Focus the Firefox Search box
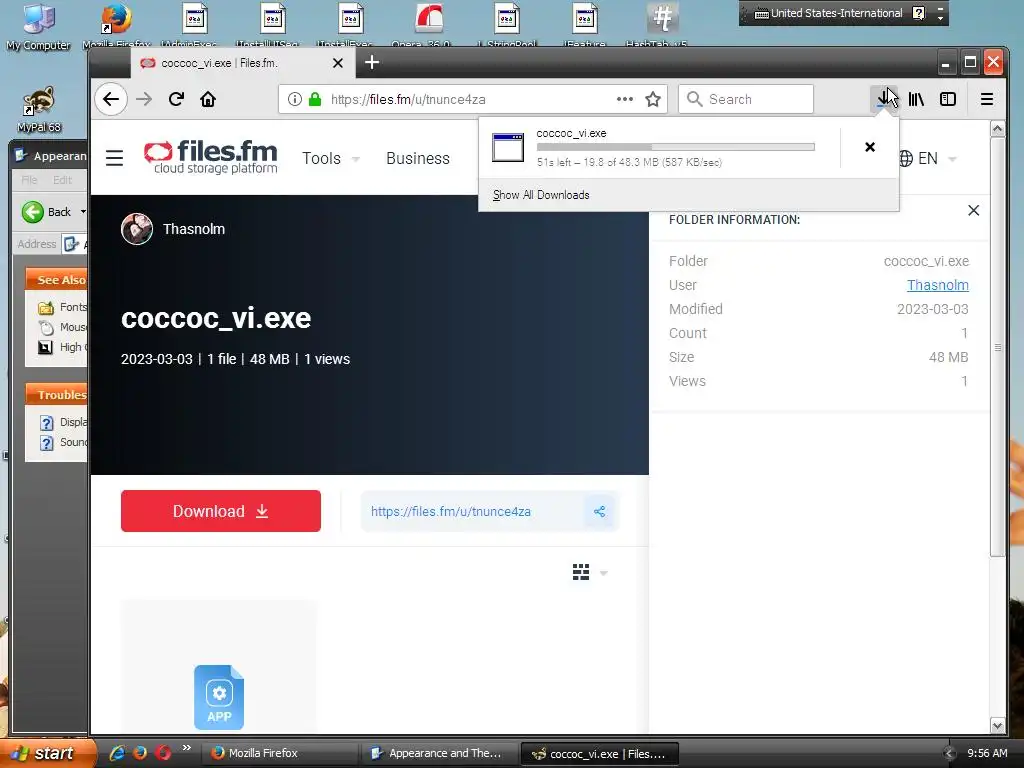This screenshot has height=768, width=1024. click(x=746, y=99)
